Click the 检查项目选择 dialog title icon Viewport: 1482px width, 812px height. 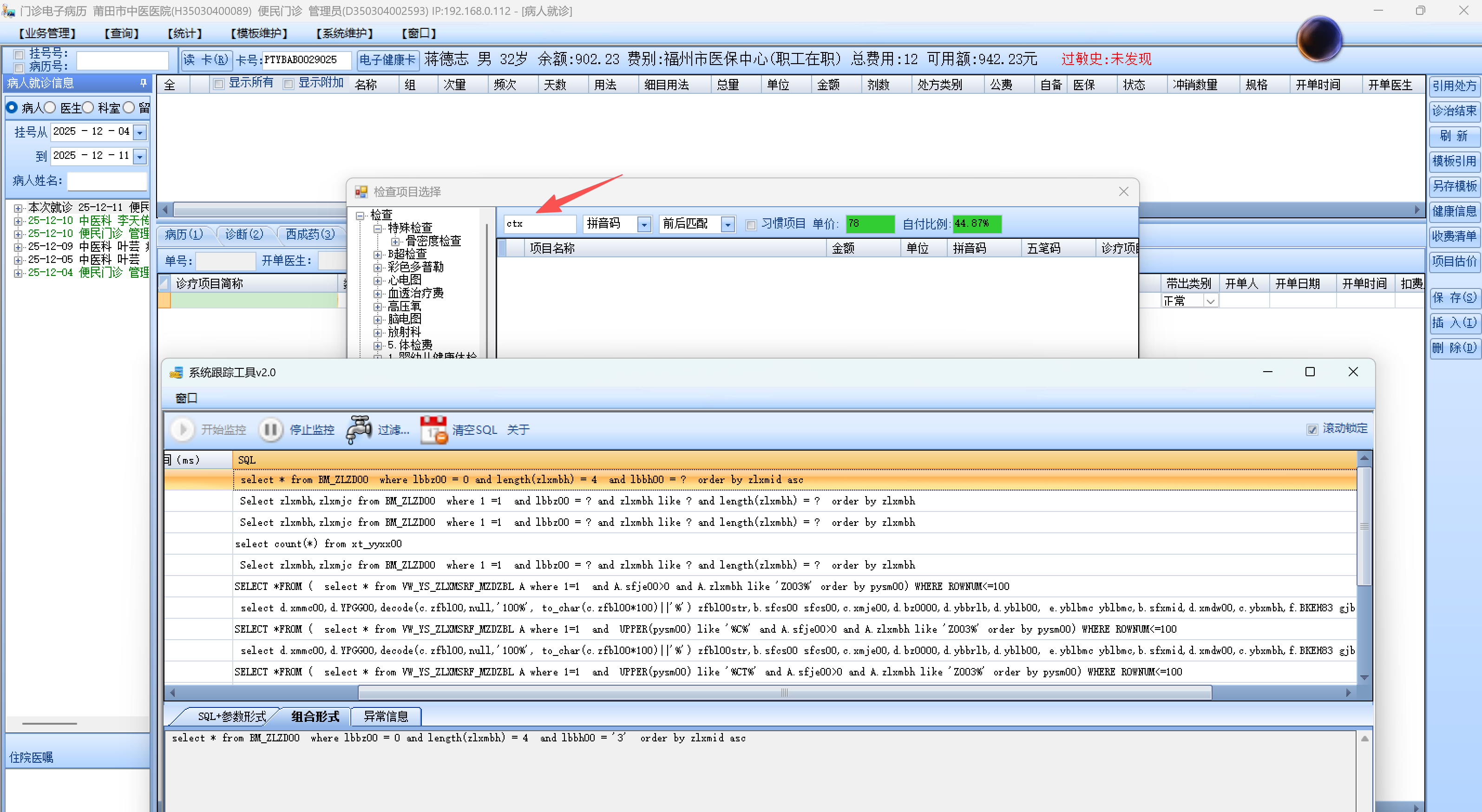361,191
